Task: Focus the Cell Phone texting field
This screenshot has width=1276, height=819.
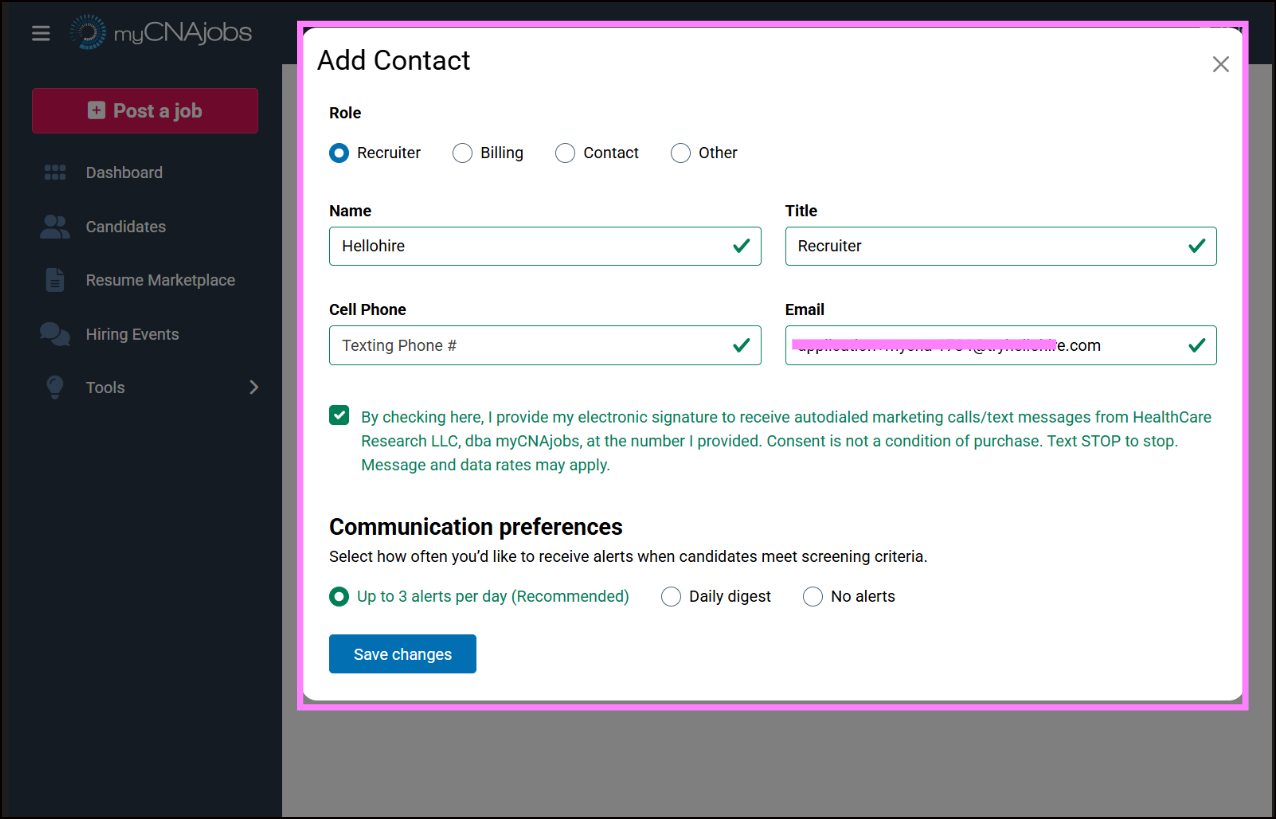Action: click(x=545, y=345)
